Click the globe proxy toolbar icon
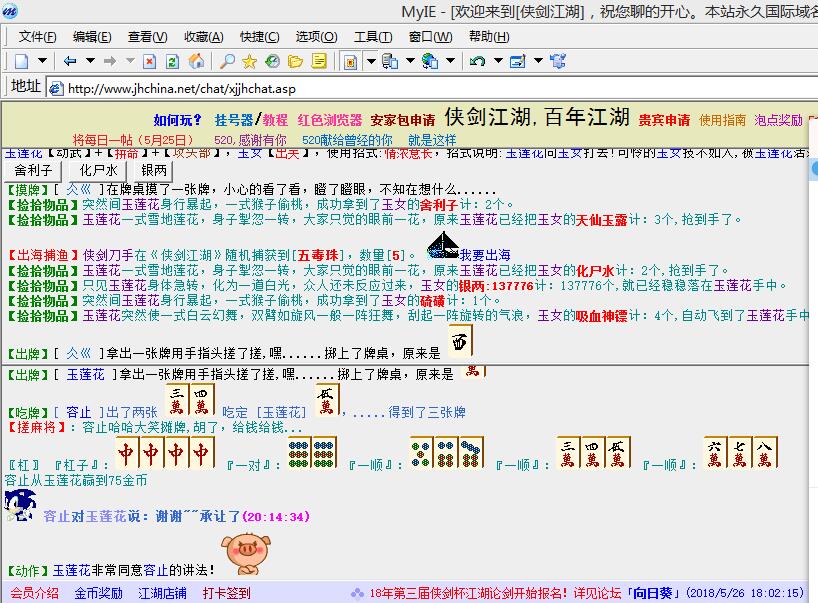This screenshot has height=603, width=818. [430, 61]
